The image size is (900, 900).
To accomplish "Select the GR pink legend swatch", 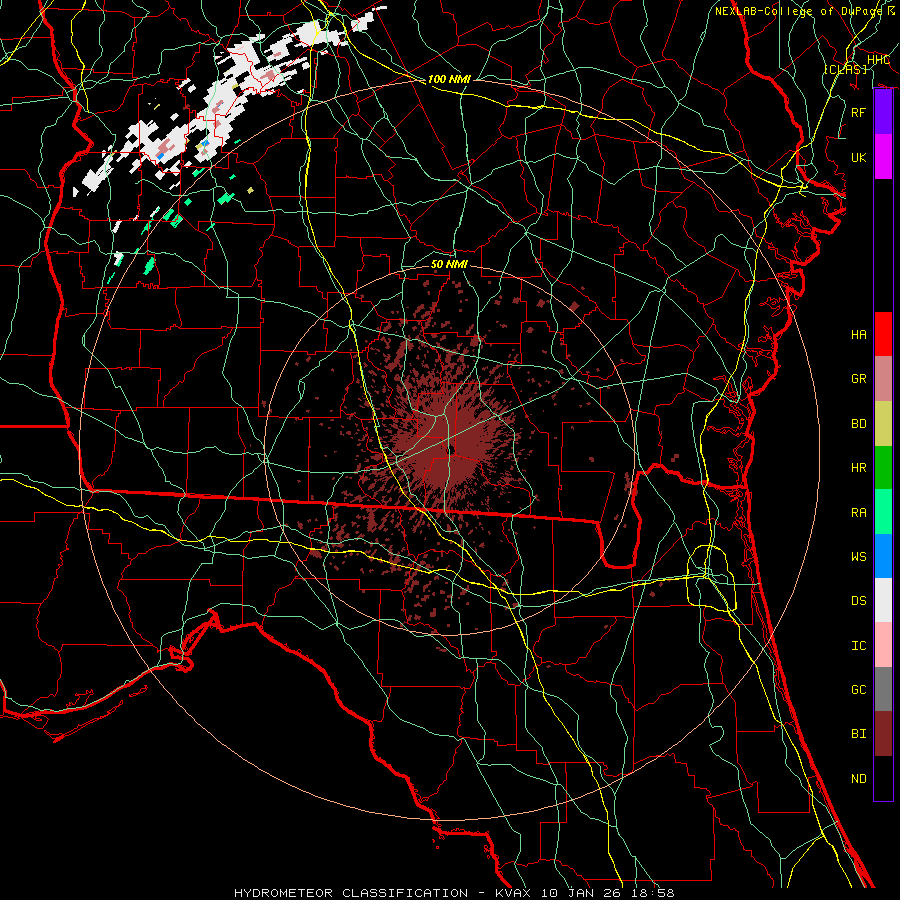I will 883,378.
